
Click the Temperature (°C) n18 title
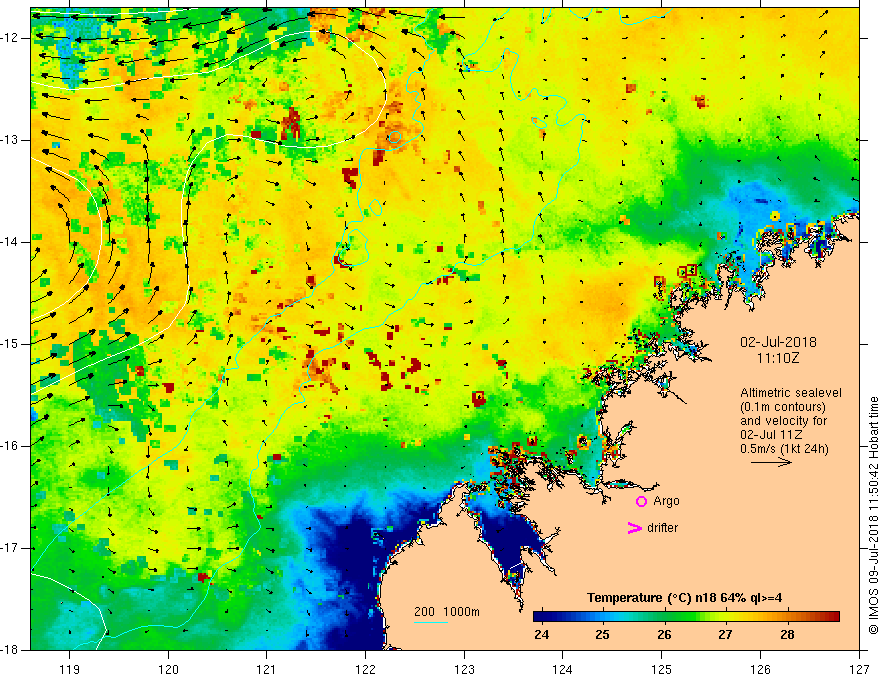pyautogui.click(x=685, y=598)
